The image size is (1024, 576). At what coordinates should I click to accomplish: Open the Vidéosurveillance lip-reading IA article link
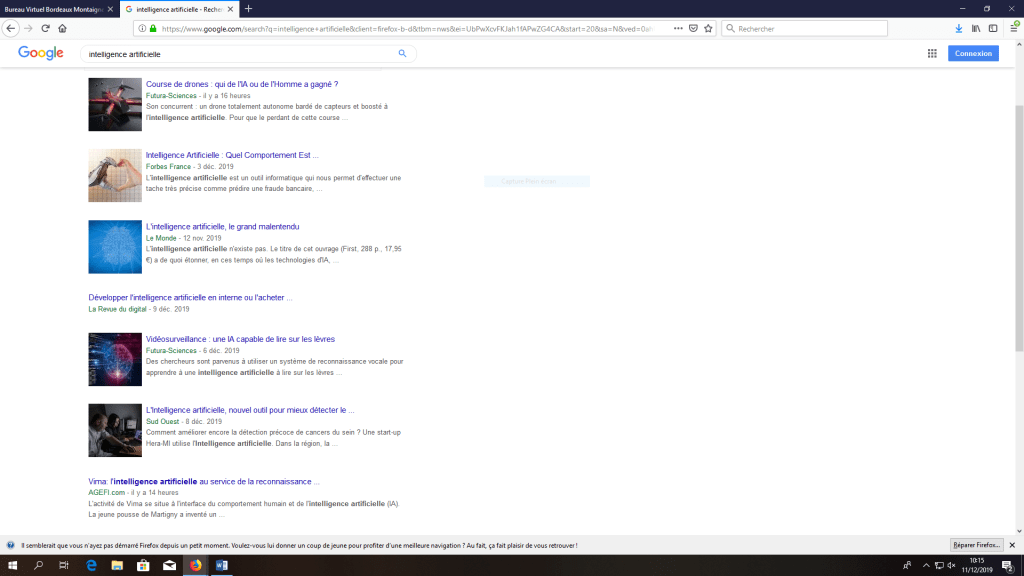(x=240, y=339)
